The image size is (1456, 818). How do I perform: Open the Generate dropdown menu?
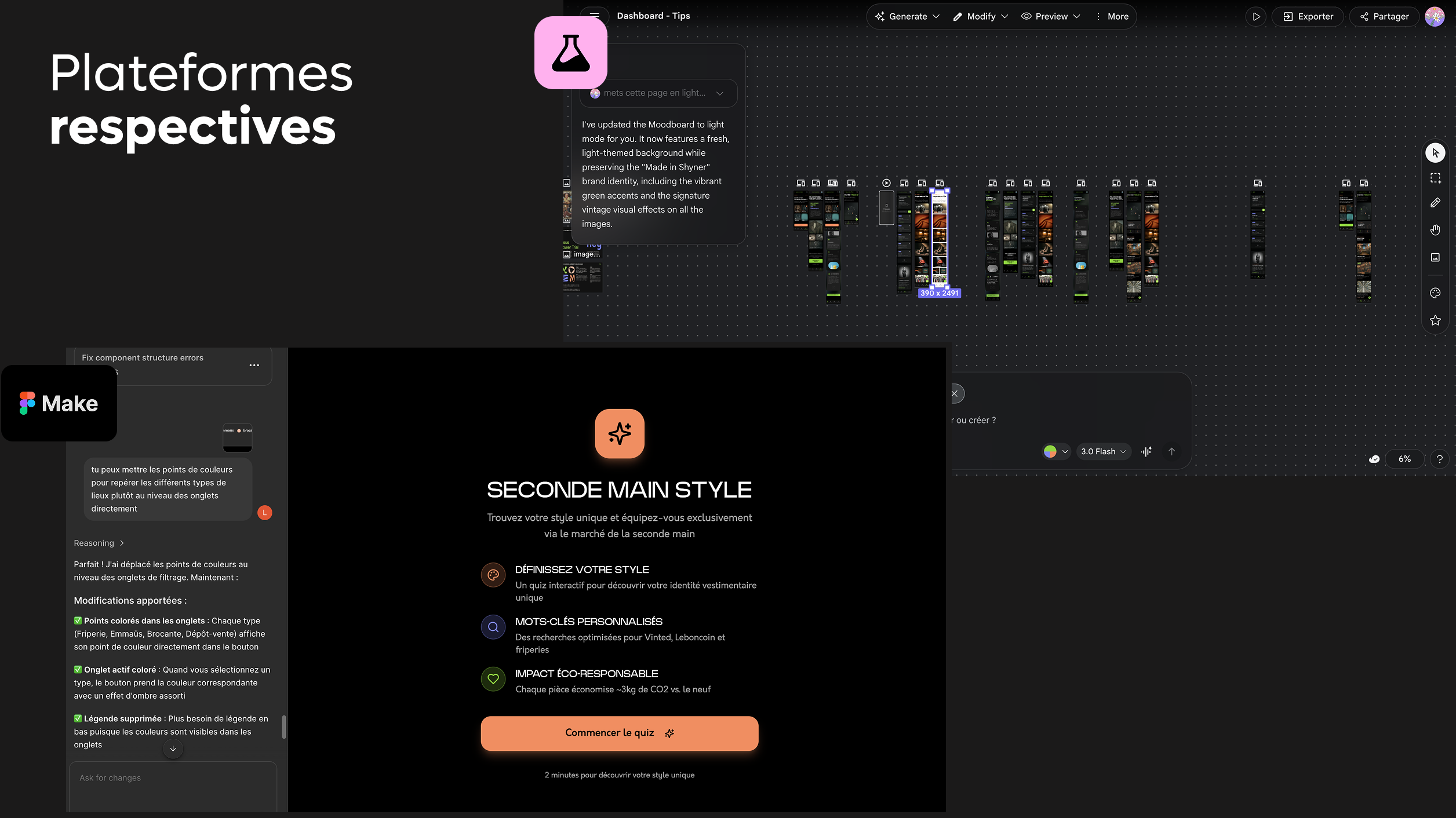tap(907, 16)
